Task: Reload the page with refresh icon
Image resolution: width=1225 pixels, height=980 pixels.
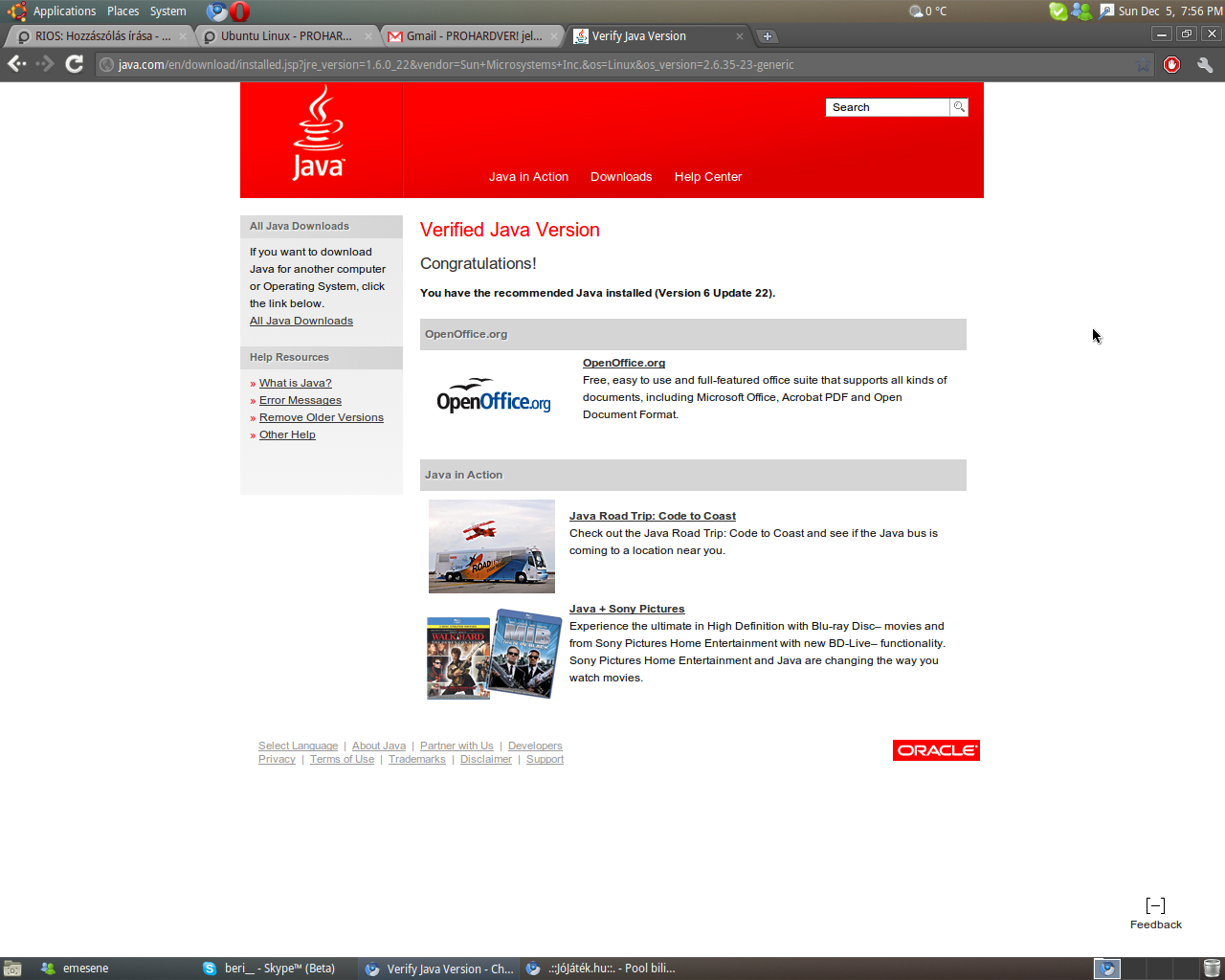Action: click(74, 64)
